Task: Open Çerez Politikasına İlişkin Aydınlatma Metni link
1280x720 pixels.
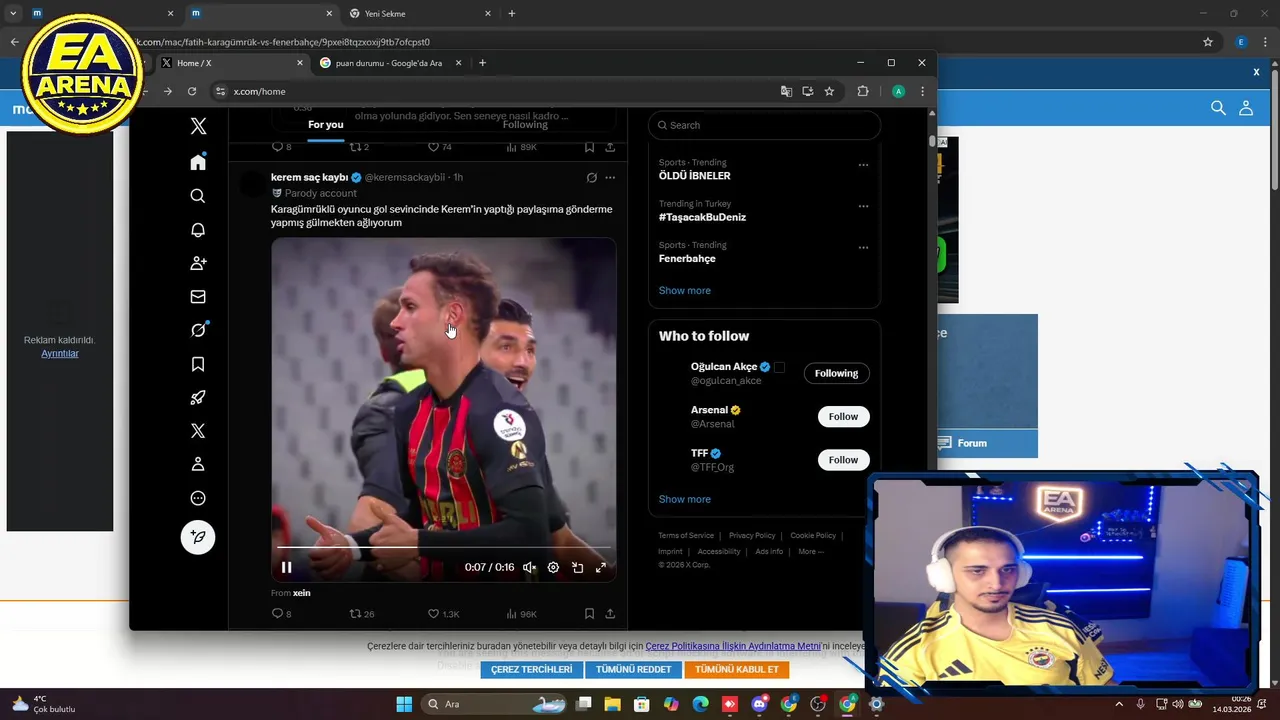Action: 733,647
